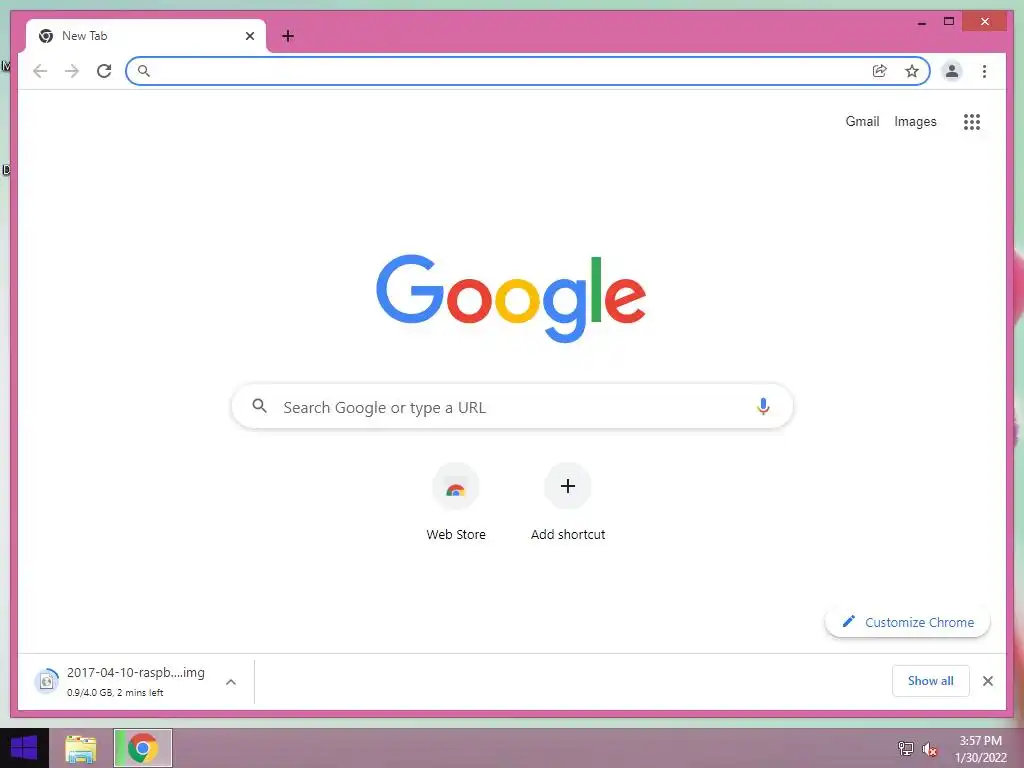Open File Explorer from the taskbar
The height and width of the screenshot is (768, 1024).
click(81, 748)
